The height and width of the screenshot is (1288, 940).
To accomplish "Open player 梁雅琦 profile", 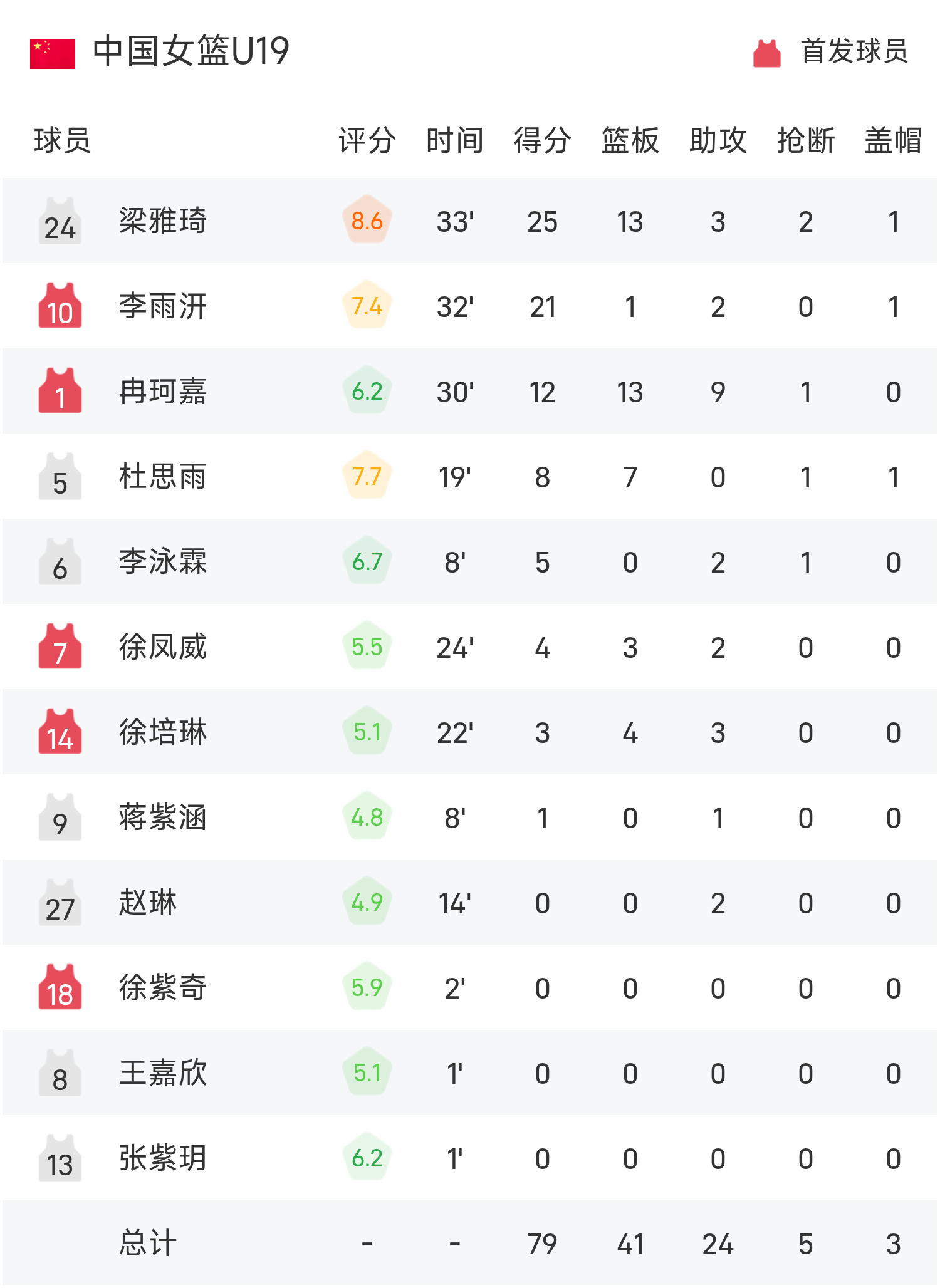I will [163, 221].
